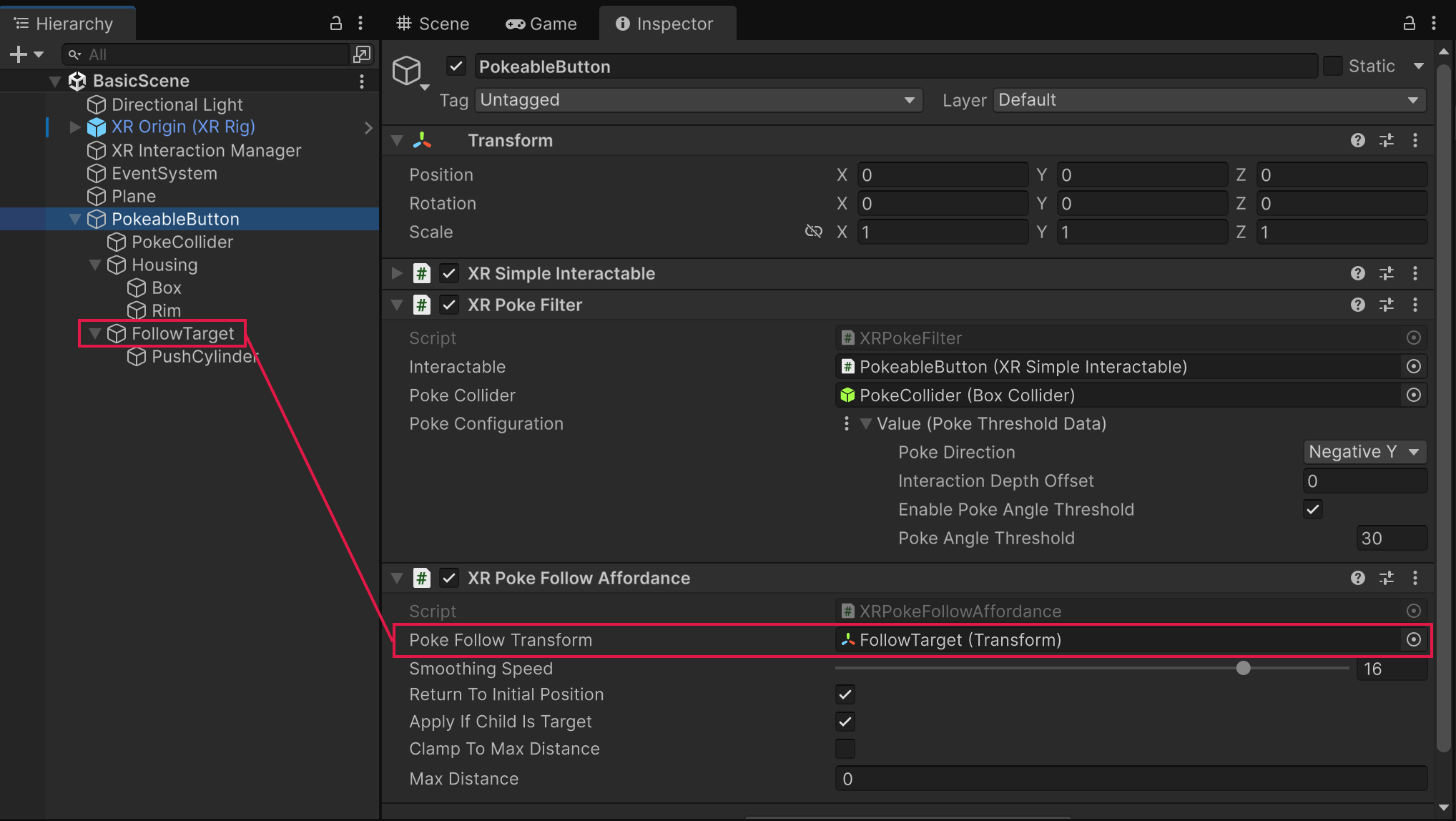The image size is (1456, 821).
Task: Collapse the XR Poke Follow Affordance component
Action: pos(397,578)
